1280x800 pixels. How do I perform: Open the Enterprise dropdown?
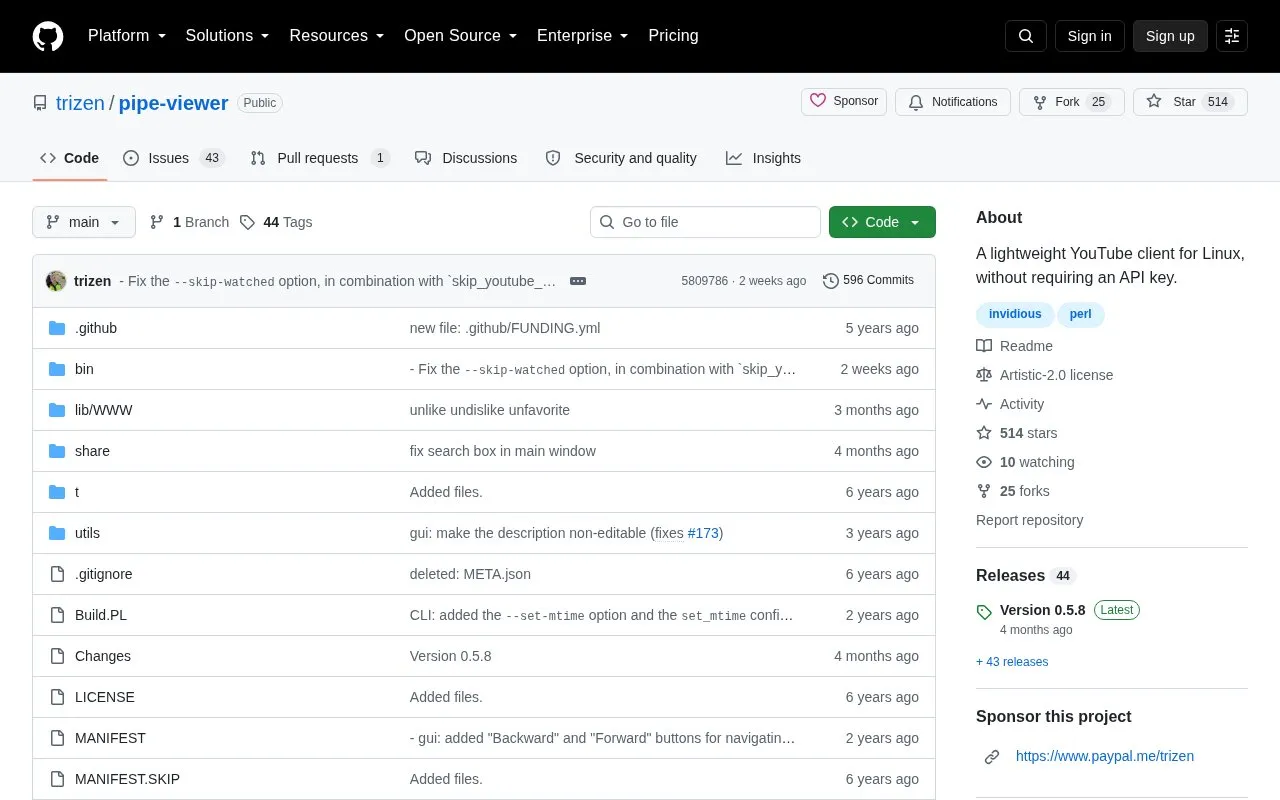[x=583, y=36]
